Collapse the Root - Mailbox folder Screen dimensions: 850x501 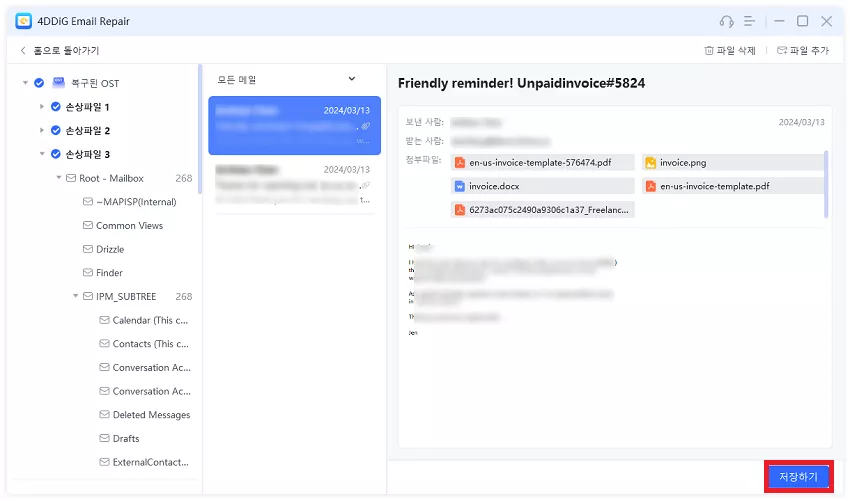click(x=59, y=178)
